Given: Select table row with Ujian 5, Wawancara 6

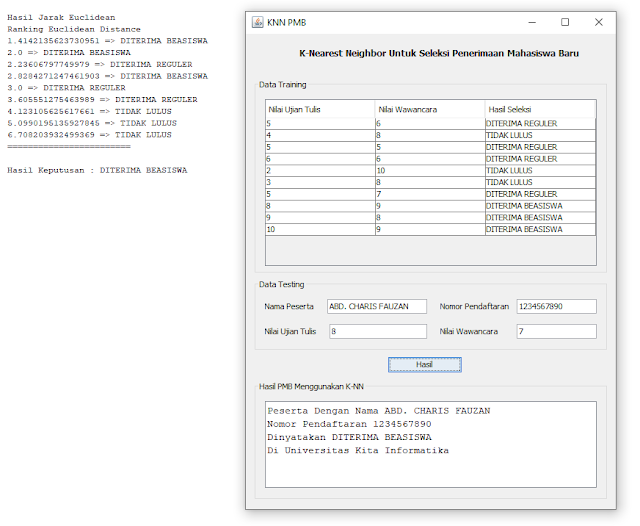Looking at the screenshot, I should coord(431,124).
